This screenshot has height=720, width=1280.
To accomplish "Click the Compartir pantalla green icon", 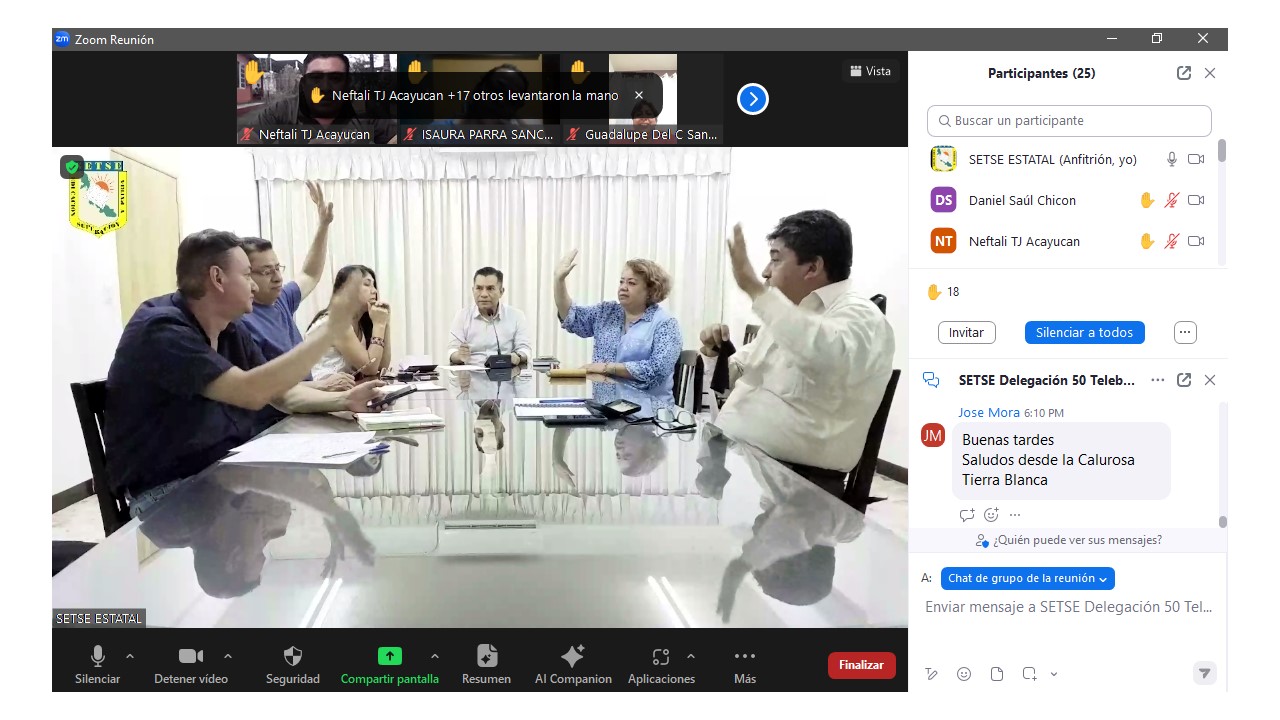I will coord(389,657).
